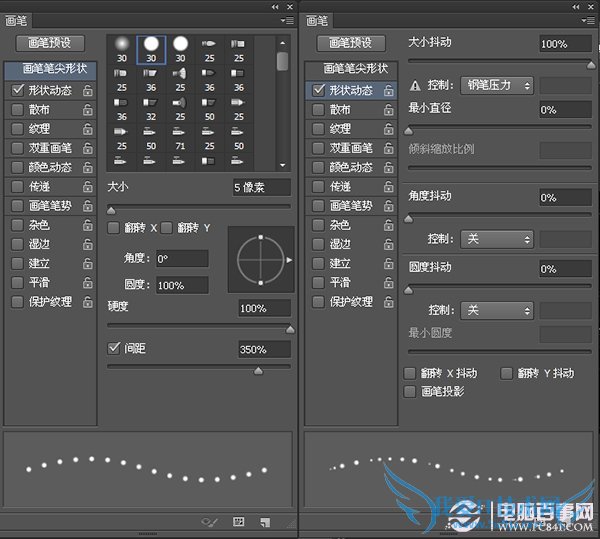The height and width of the screenshot is (539, 600).
Task: Click the 硬度 hardness slider handle
Action: tap(290, 329)
